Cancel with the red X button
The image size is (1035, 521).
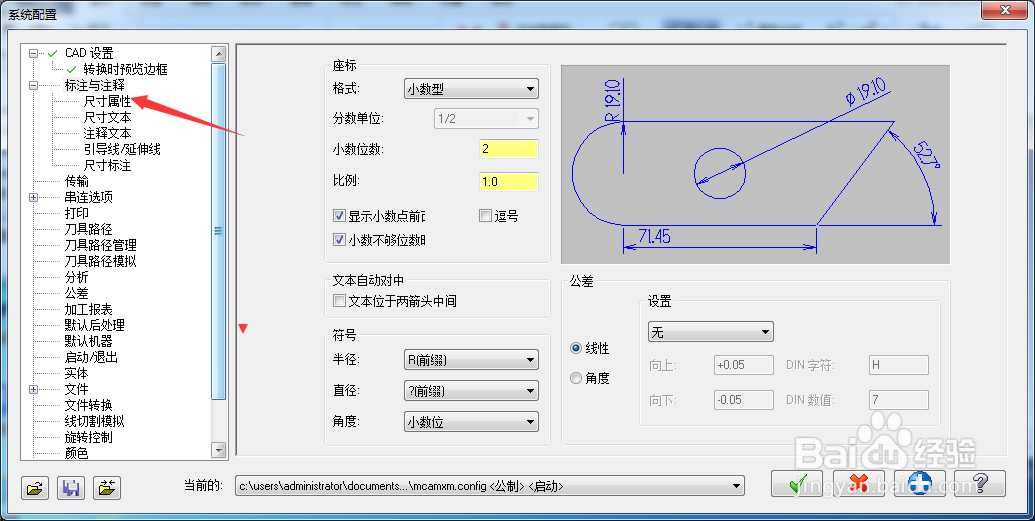(x=859, y=483)
